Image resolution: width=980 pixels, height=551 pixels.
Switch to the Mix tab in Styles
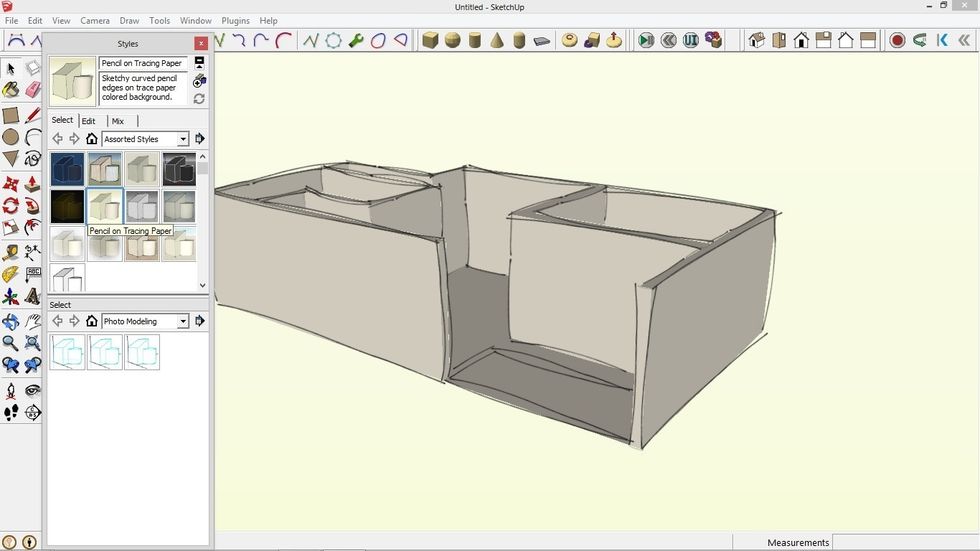118,121
